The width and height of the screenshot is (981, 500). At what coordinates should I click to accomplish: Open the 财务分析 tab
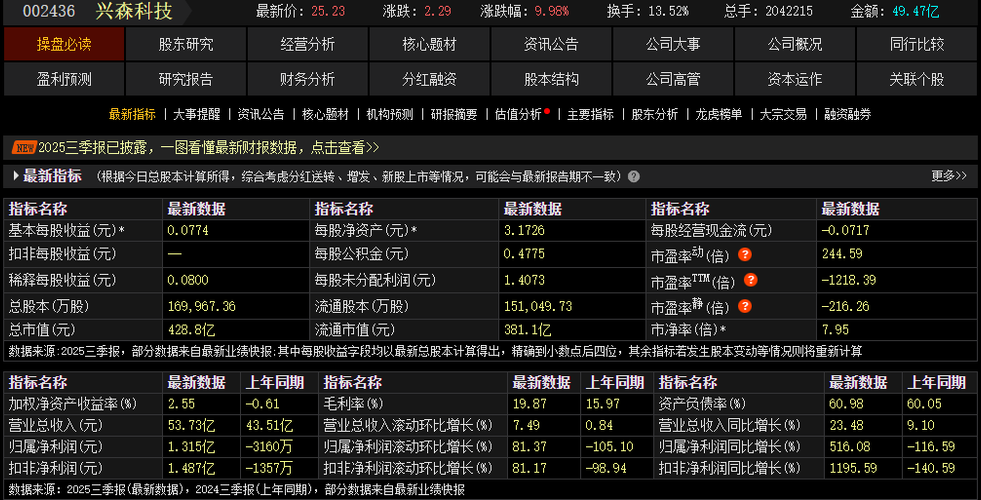307,79
